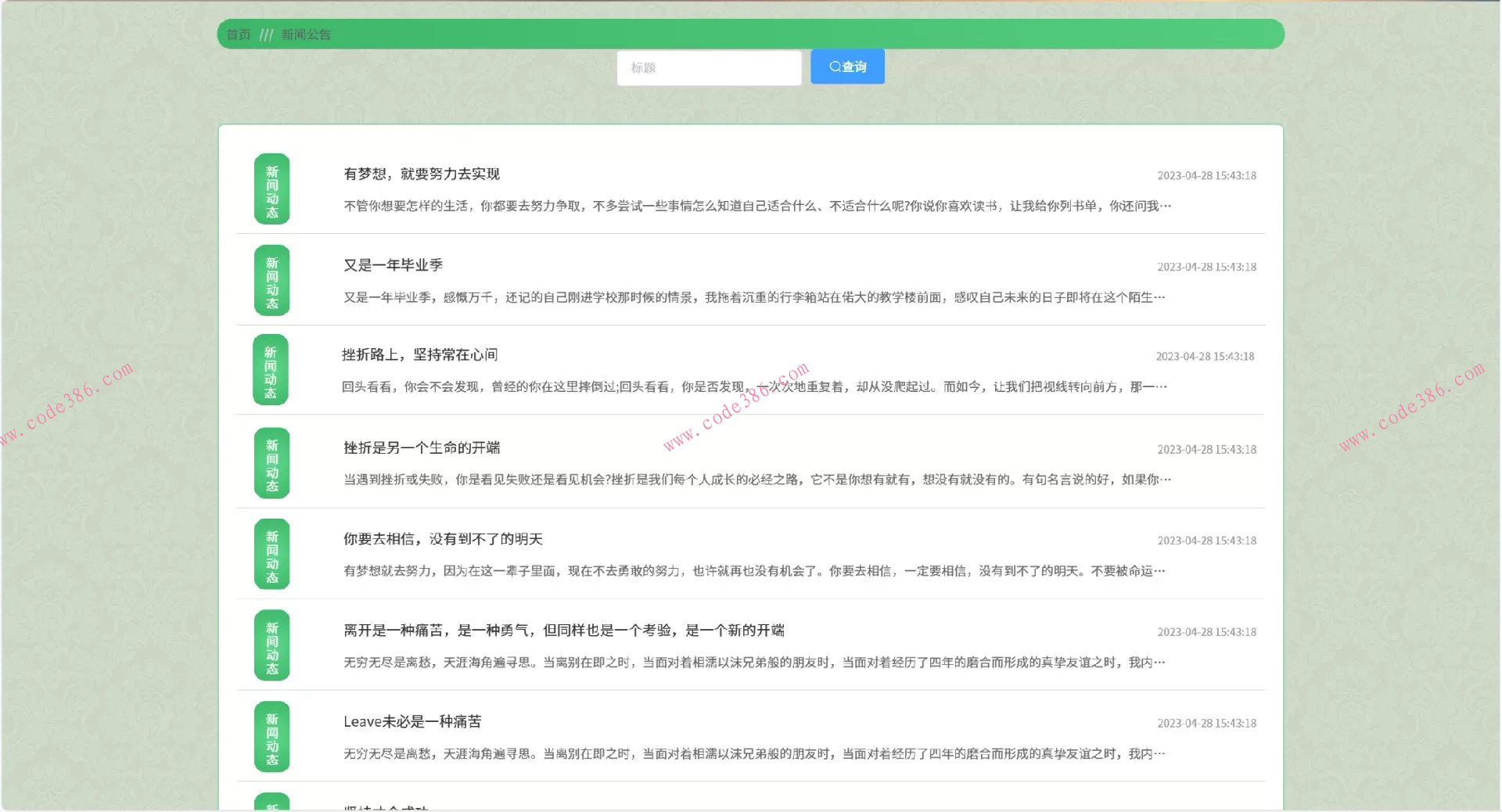Focus the 标题 search input field

[709, 68]
